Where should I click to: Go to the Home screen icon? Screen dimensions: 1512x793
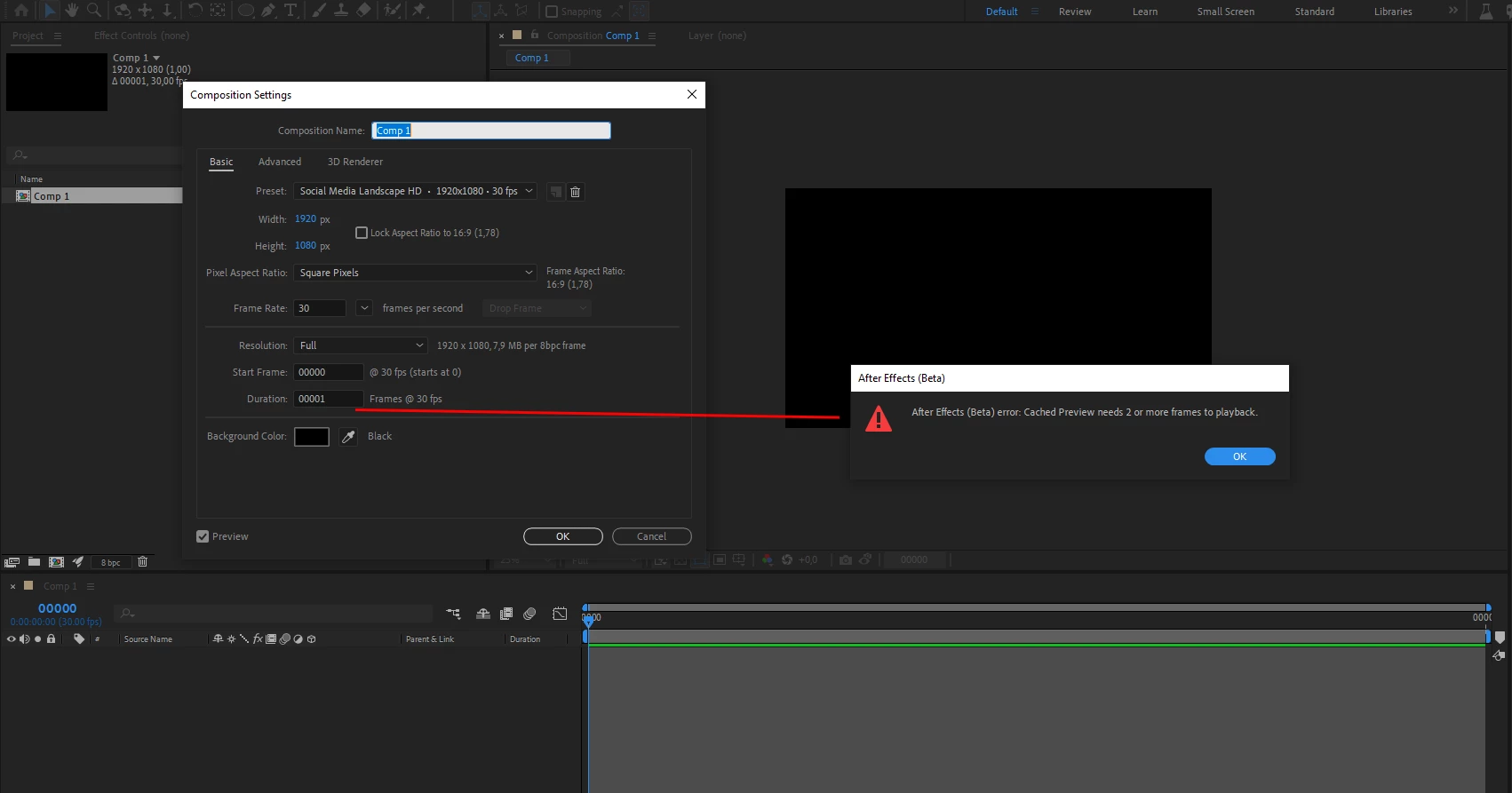(x=21, y=11)
